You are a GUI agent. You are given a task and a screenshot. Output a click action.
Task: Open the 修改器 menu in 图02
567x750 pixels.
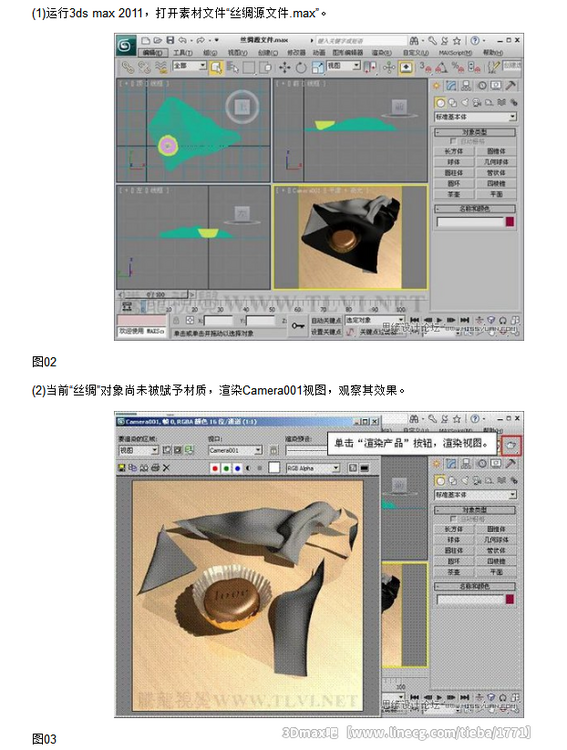tap(296, 53)
